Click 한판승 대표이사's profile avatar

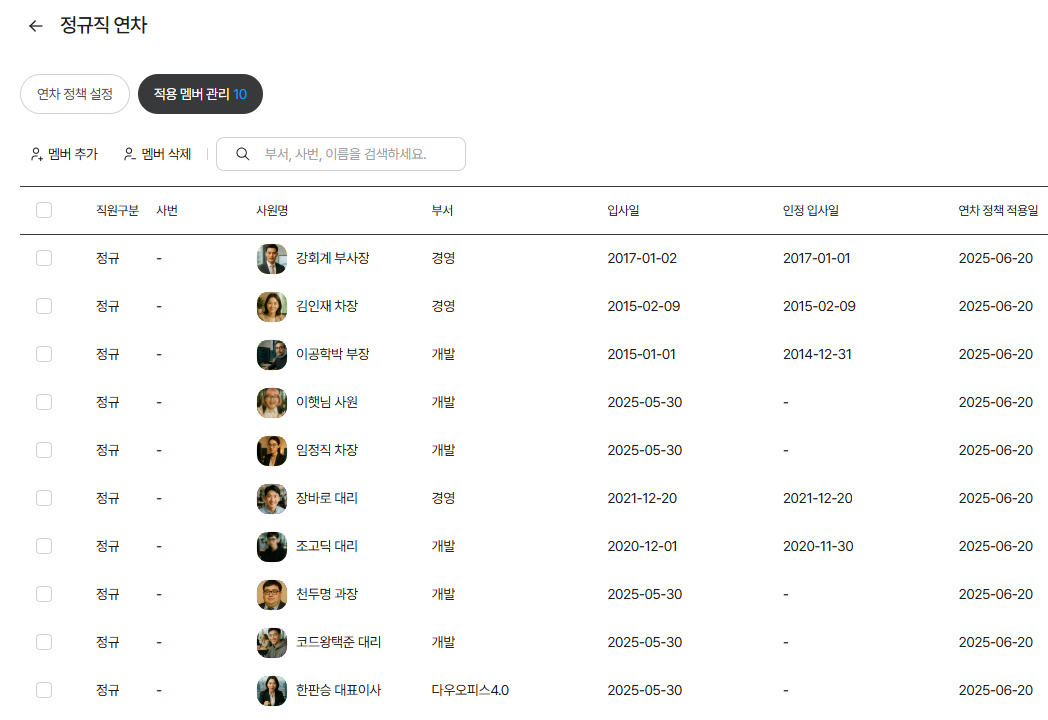[x=272, y=691]
